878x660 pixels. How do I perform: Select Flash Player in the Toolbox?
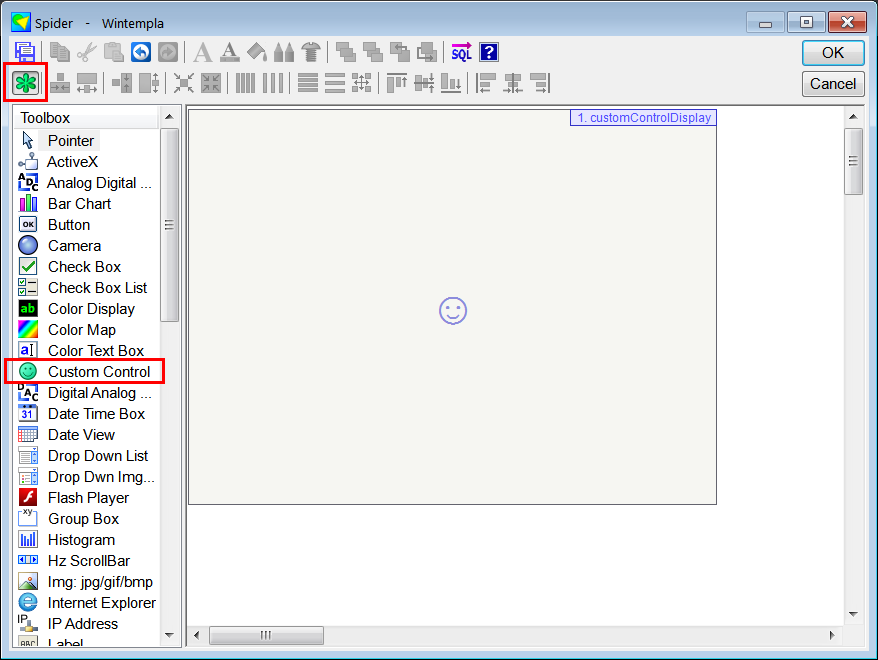[88, 498]
